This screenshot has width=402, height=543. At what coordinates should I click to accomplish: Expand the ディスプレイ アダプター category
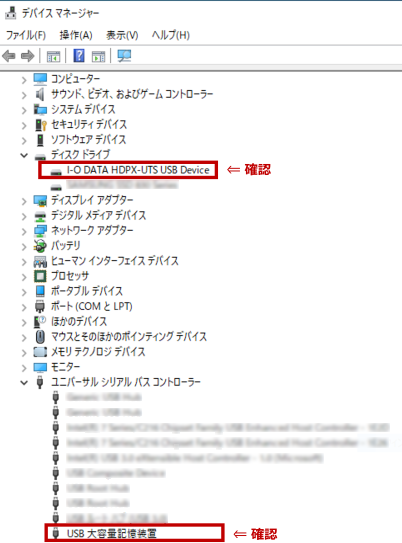tap(24, 201)
